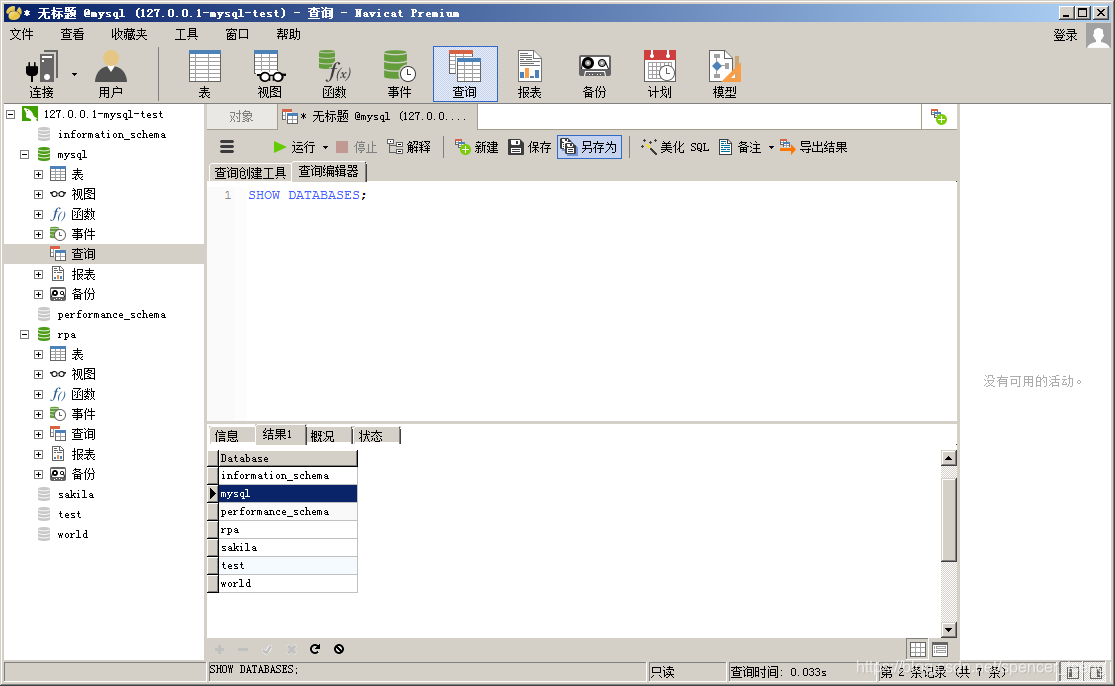The image size is (1115, 686).
Task: Switch to grid view icon at bottom right
Action: [x=918, y=649]
